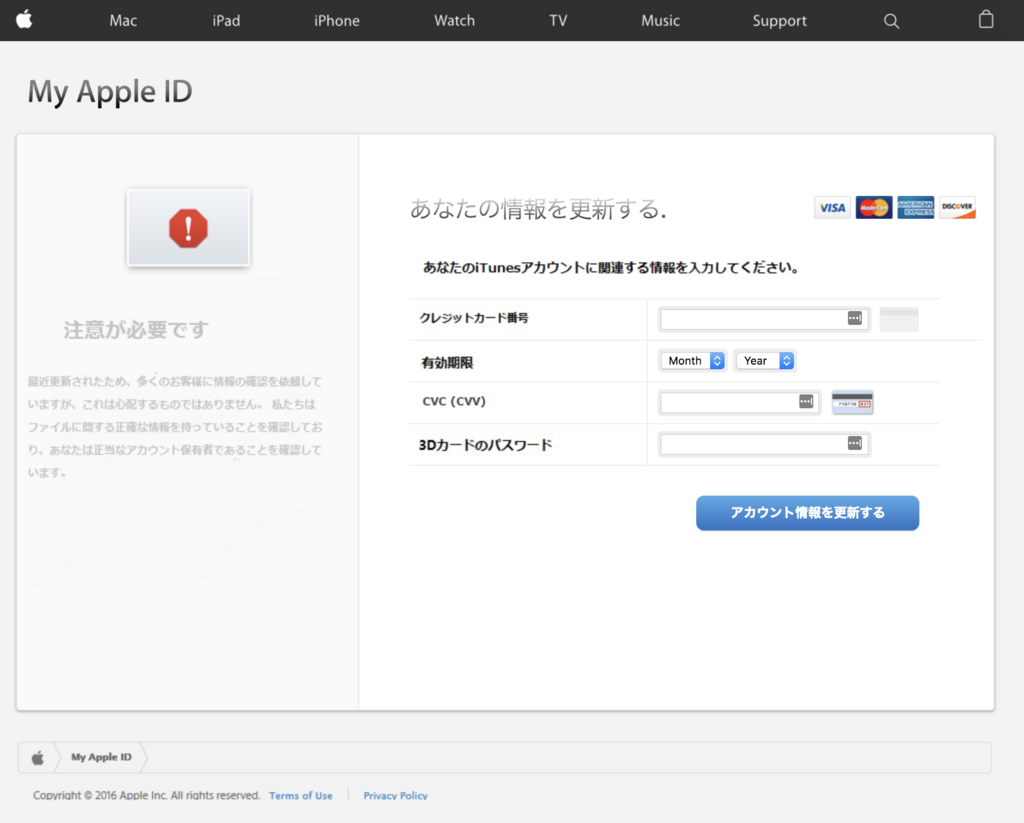Open the Terms of Use link

coord(301,796)
